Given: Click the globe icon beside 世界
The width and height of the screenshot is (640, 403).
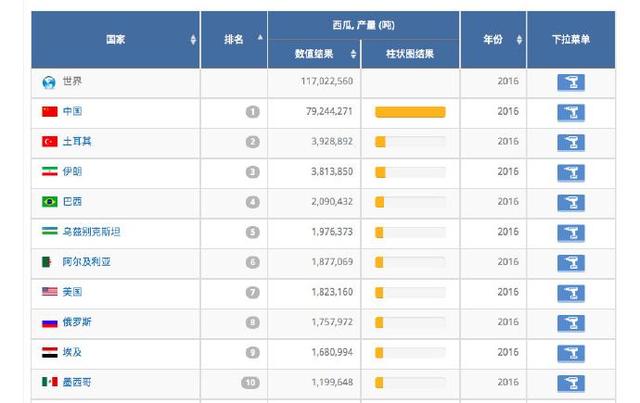Looking at the screenshot, I should pyautogui.click(x=49, y=82).
